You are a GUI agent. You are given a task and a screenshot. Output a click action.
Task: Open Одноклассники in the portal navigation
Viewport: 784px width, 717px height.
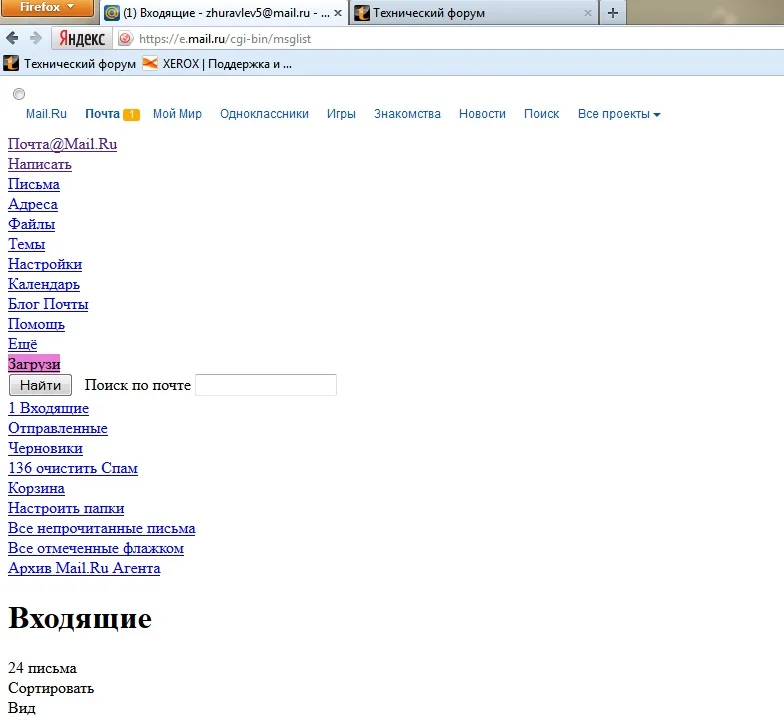tap(264, 114)
